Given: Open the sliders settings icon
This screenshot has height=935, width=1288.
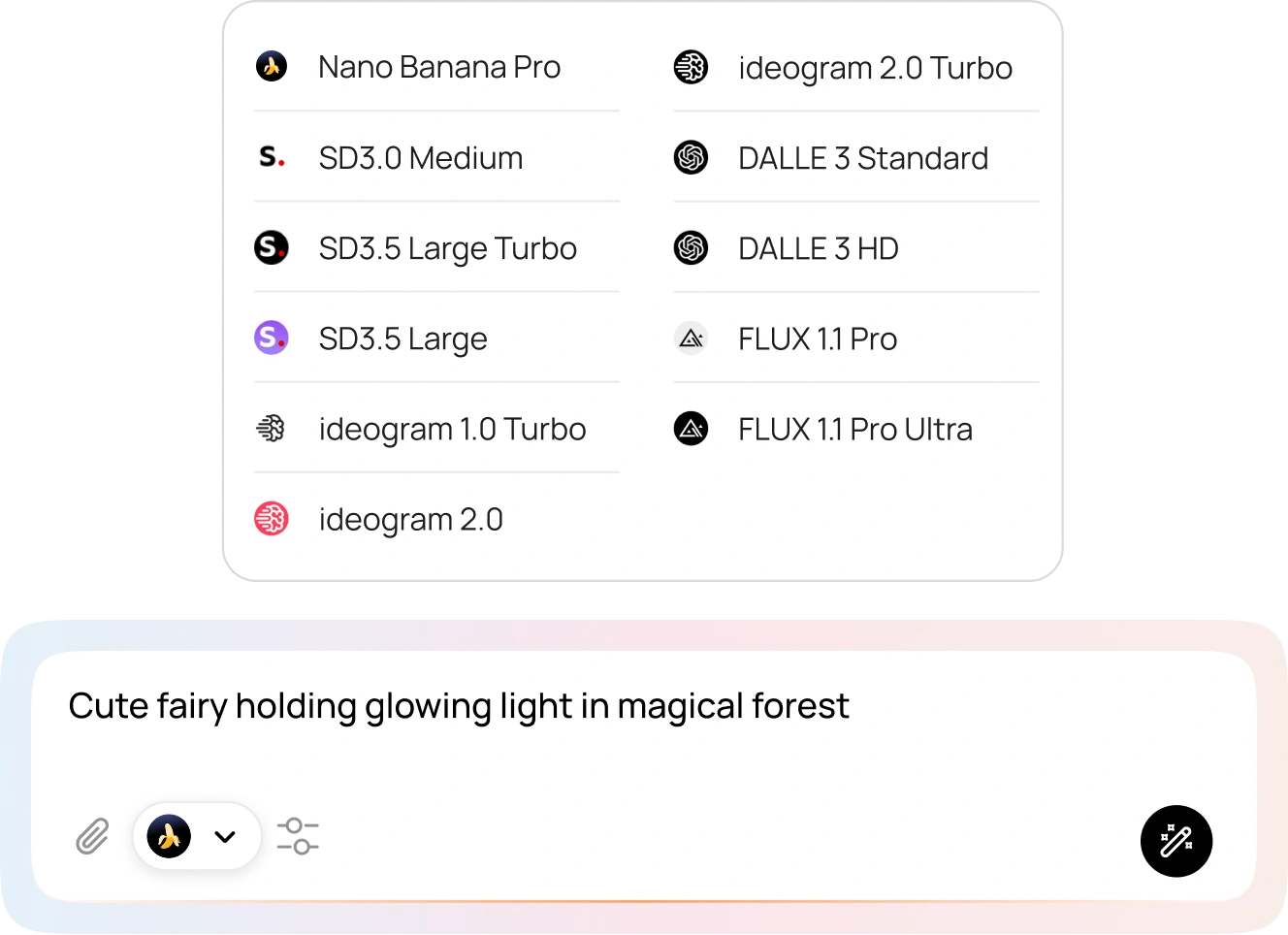Looking at the screenshot, I should (x=298, y=836).
